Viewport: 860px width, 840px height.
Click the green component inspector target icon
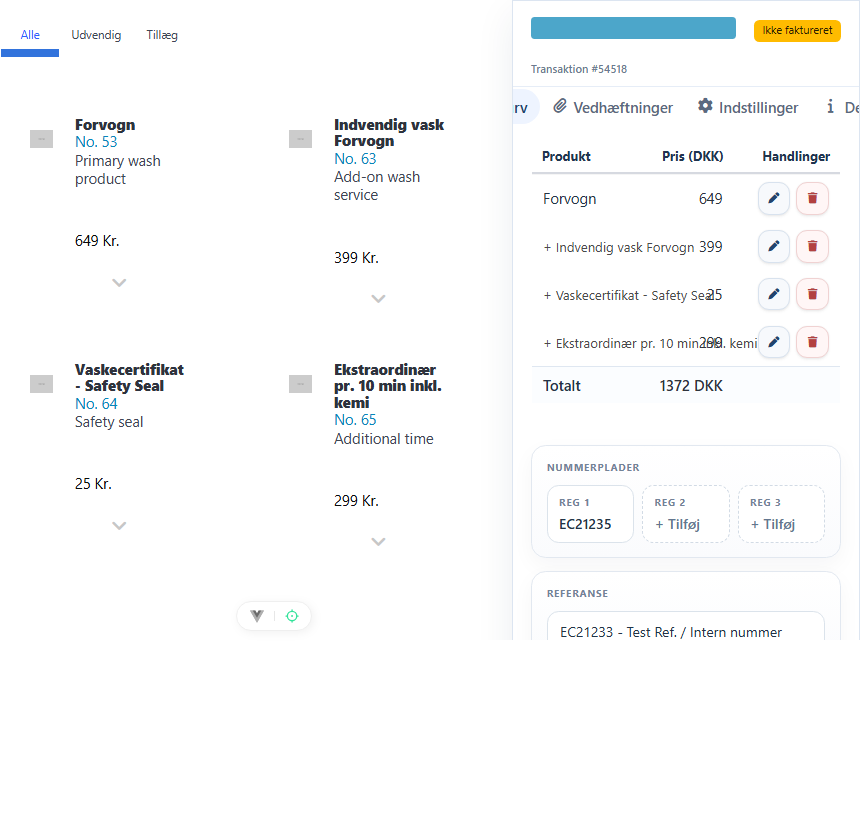292,616
